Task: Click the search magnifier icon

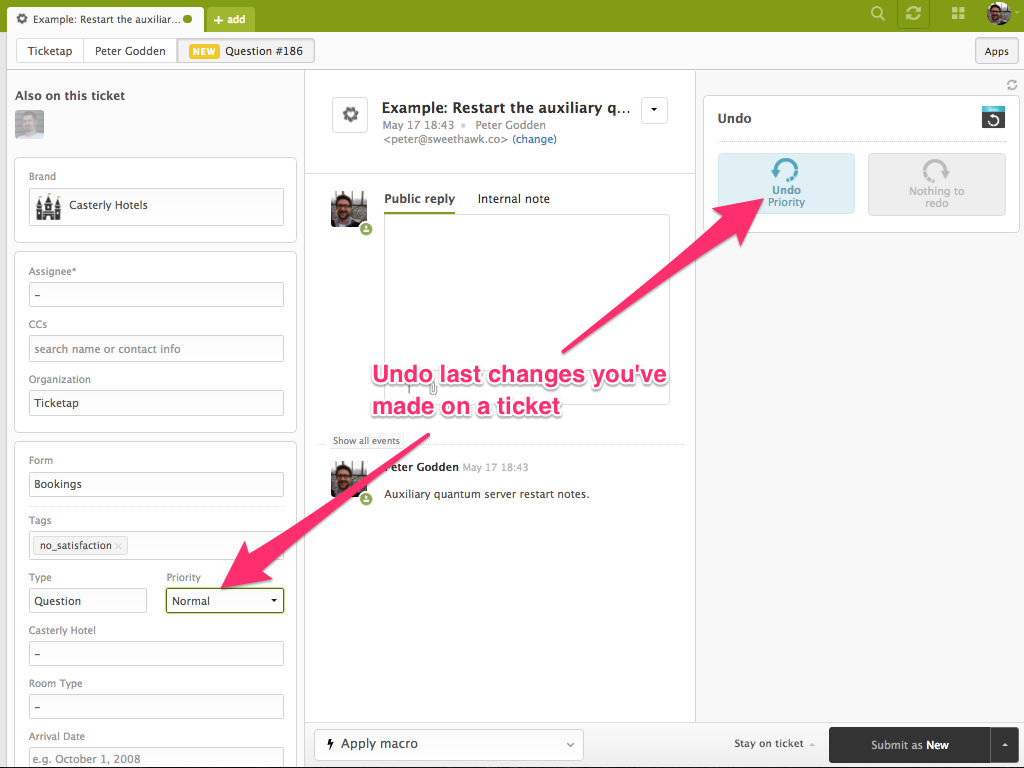Action: coord(878,14)
